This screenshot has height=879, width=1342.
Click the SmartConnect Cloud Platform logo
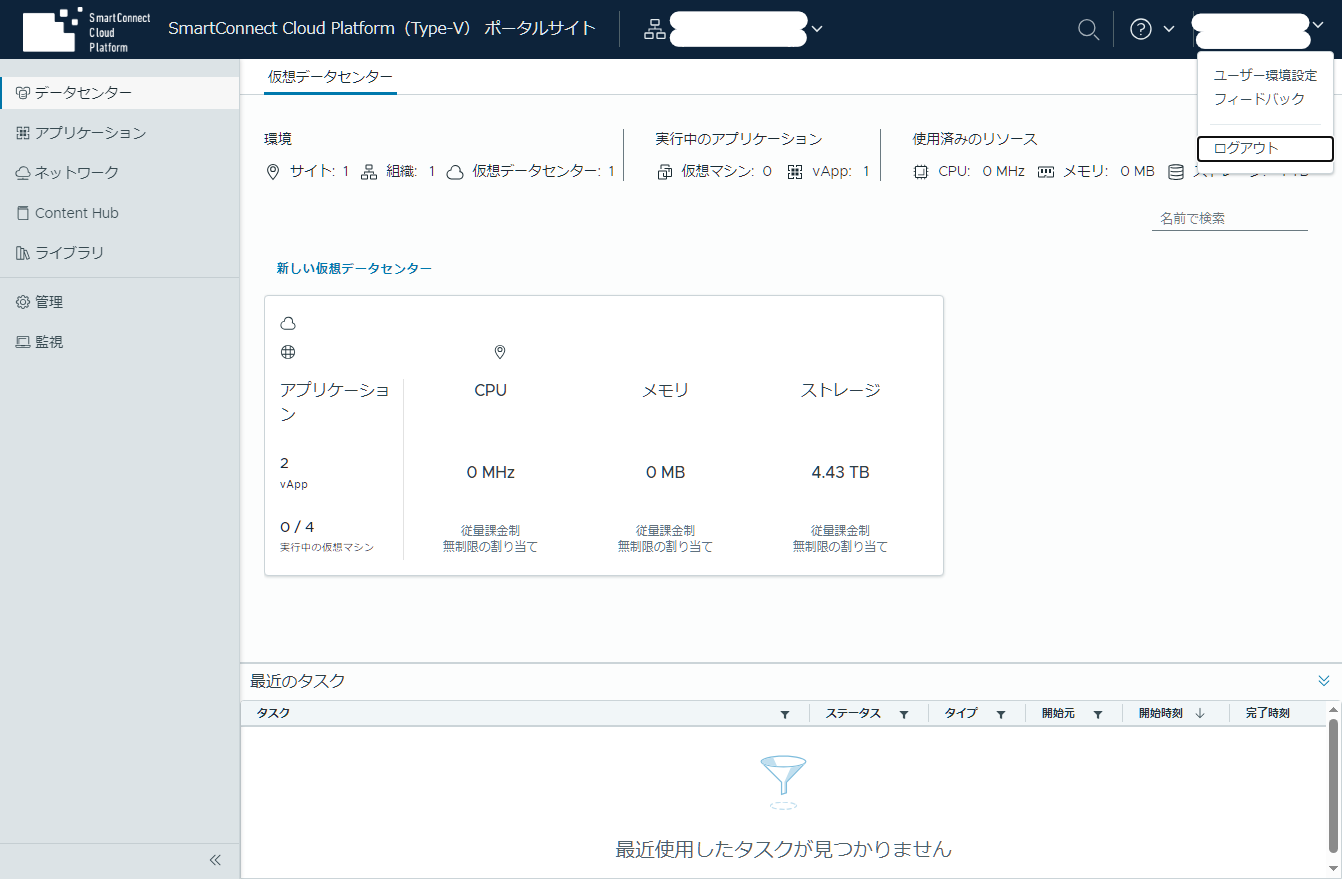(x=87, y=29)
